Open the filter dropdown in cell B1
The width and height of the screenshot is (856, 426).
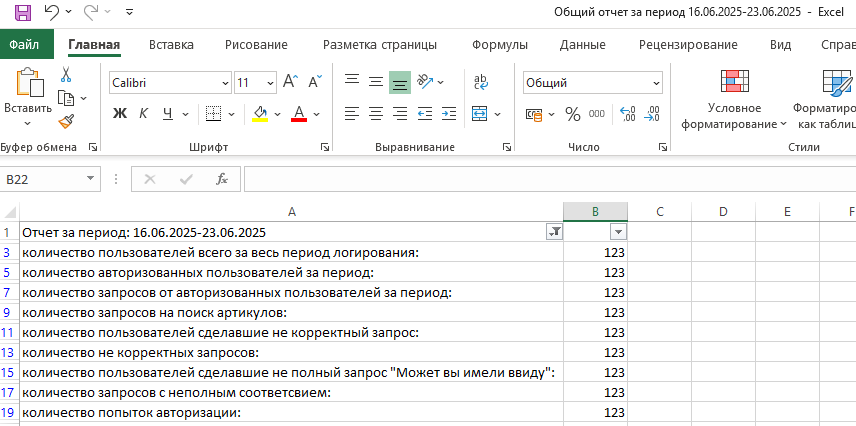[618, 233]
